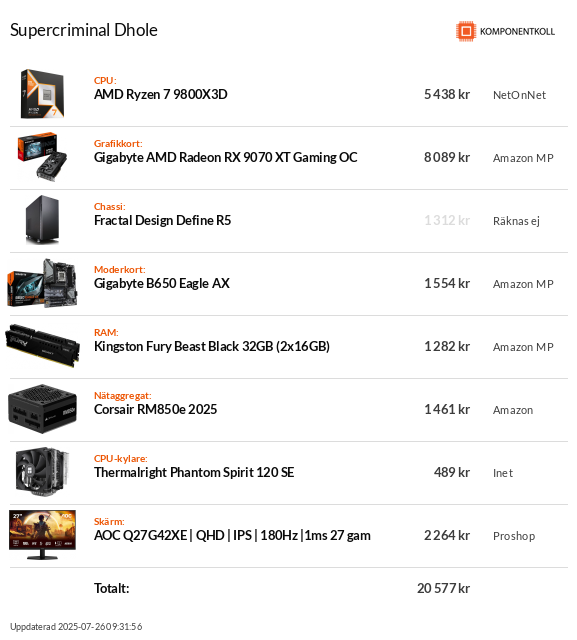Viewport: 577px width, 640px height.
Task: Select the Gigabyte RX 9070 XT product image
Action: pos(42,157)
